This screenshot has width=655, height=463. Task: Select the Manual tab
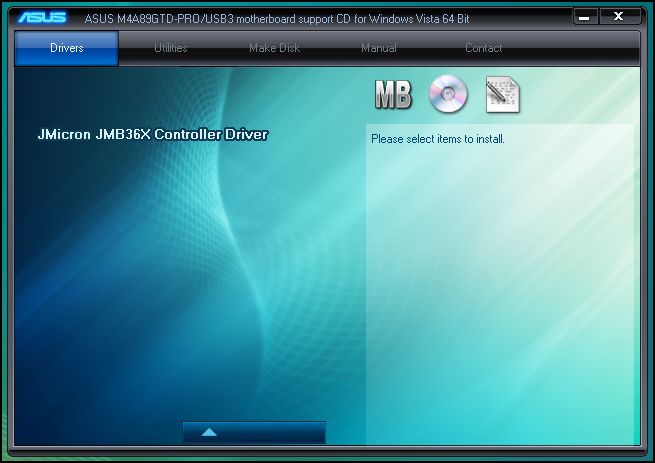click(379, 48)
